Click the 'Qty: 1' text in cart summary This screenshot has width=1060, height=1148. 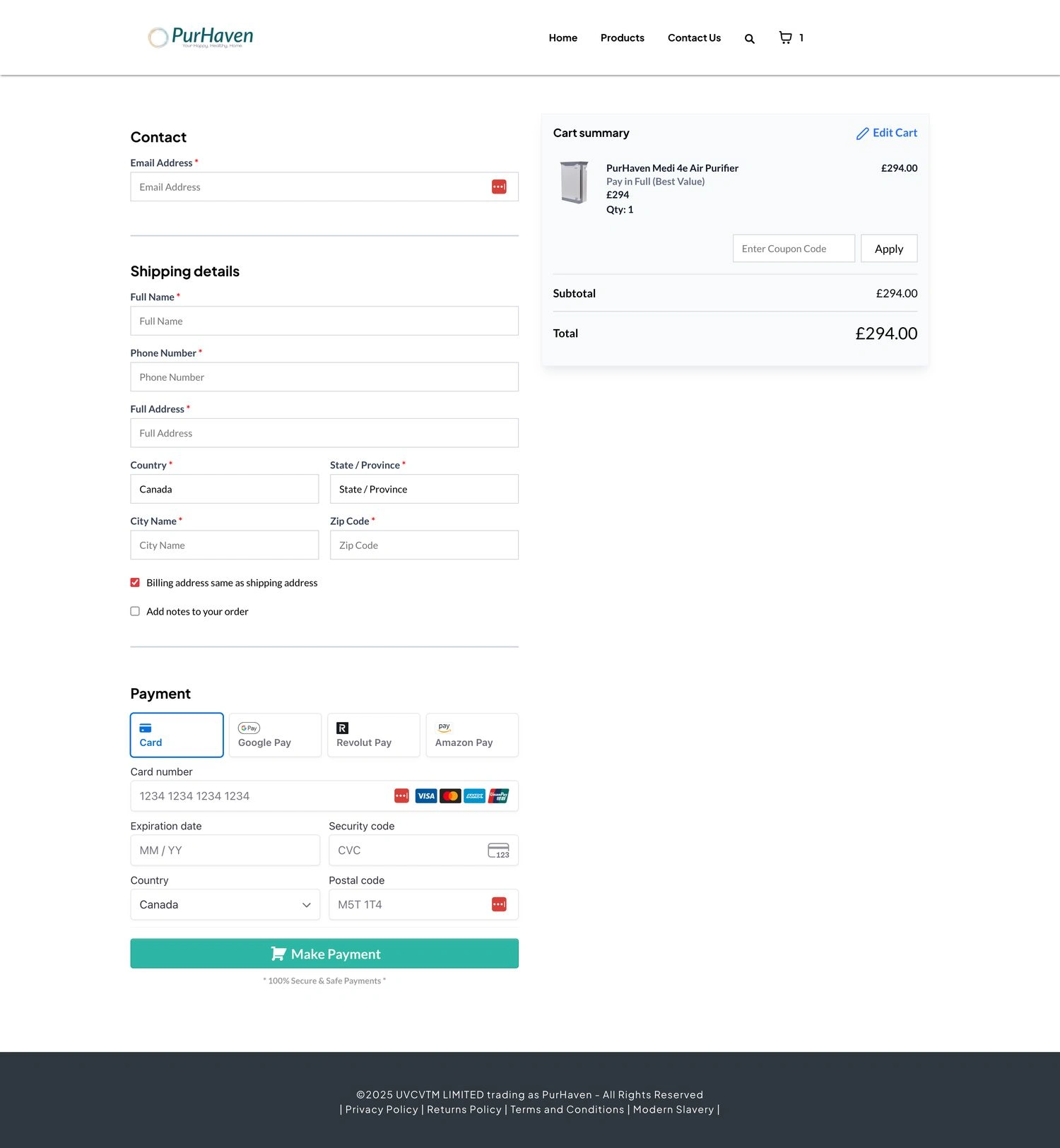pyautogui.click(x=620, y=210)
